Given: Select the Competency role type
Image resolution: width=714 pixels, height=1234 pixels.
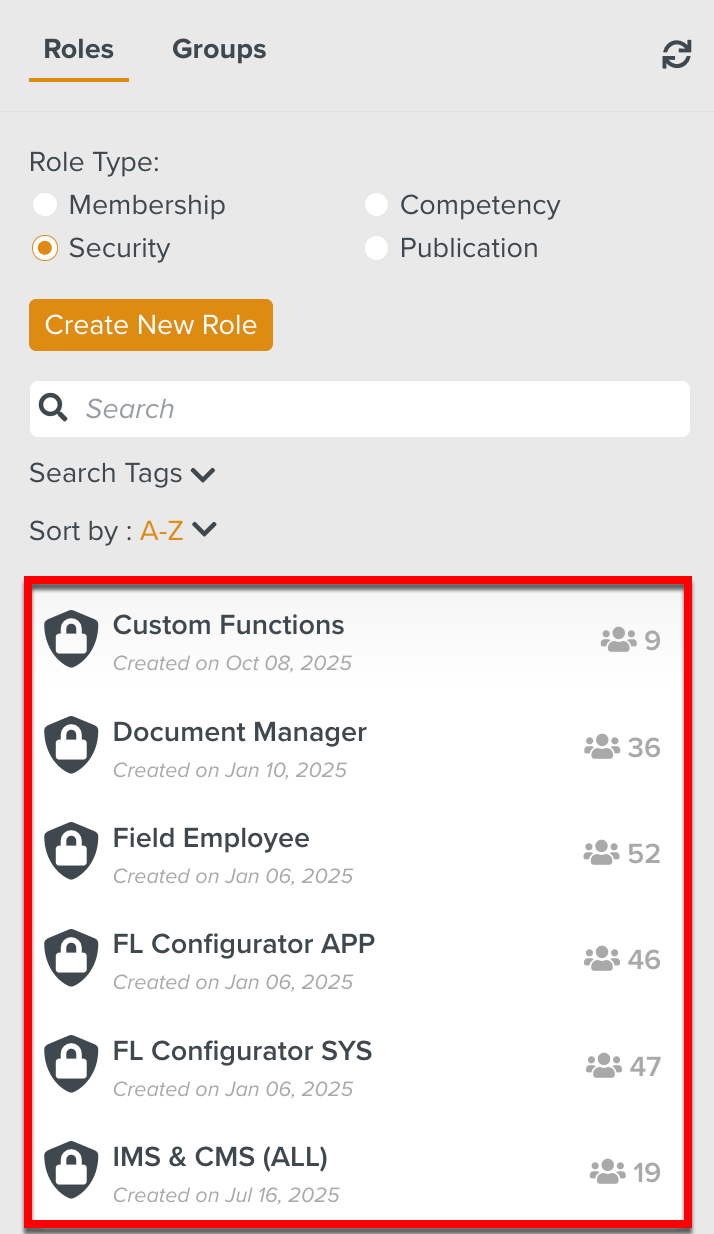Looking at the screenshot, I should coord(376,205).
